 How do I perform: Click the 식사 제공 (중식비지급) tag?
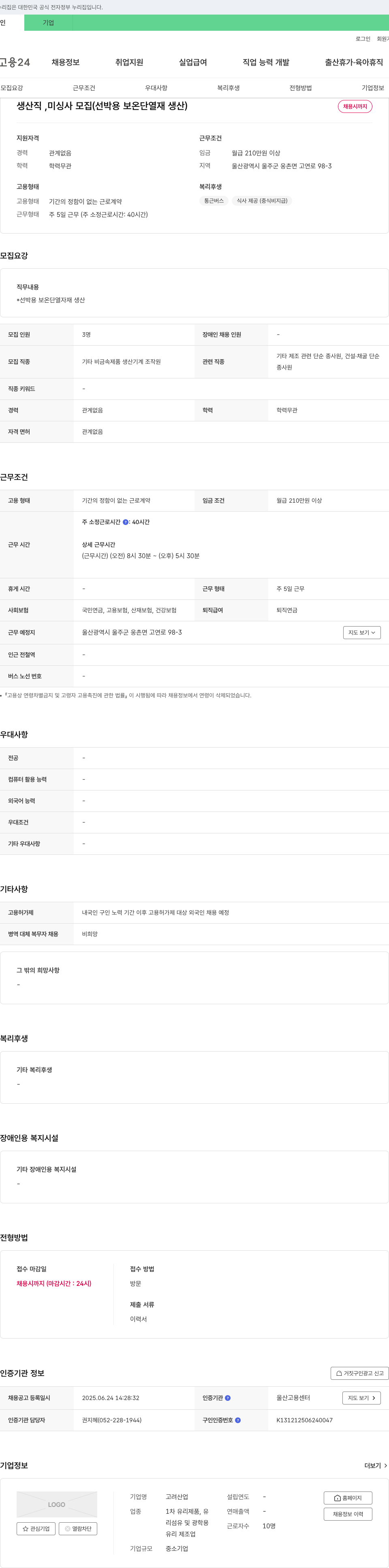point(262,201)
